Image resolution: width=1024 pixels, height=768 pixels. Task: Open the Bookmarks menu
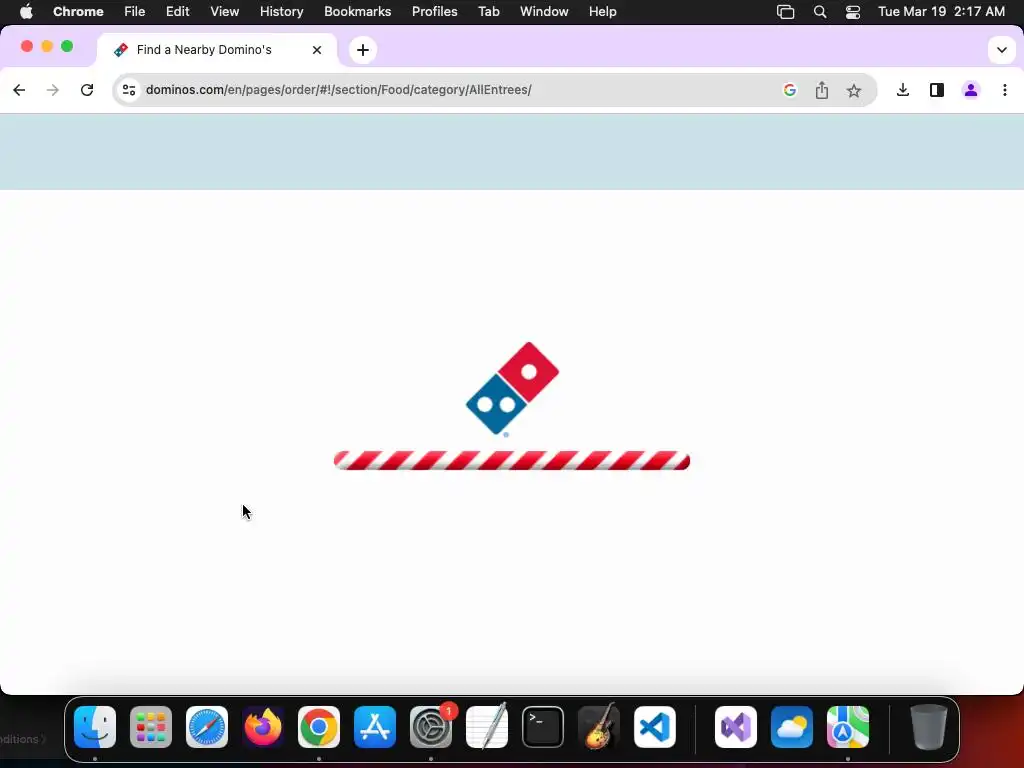(357, 12)
